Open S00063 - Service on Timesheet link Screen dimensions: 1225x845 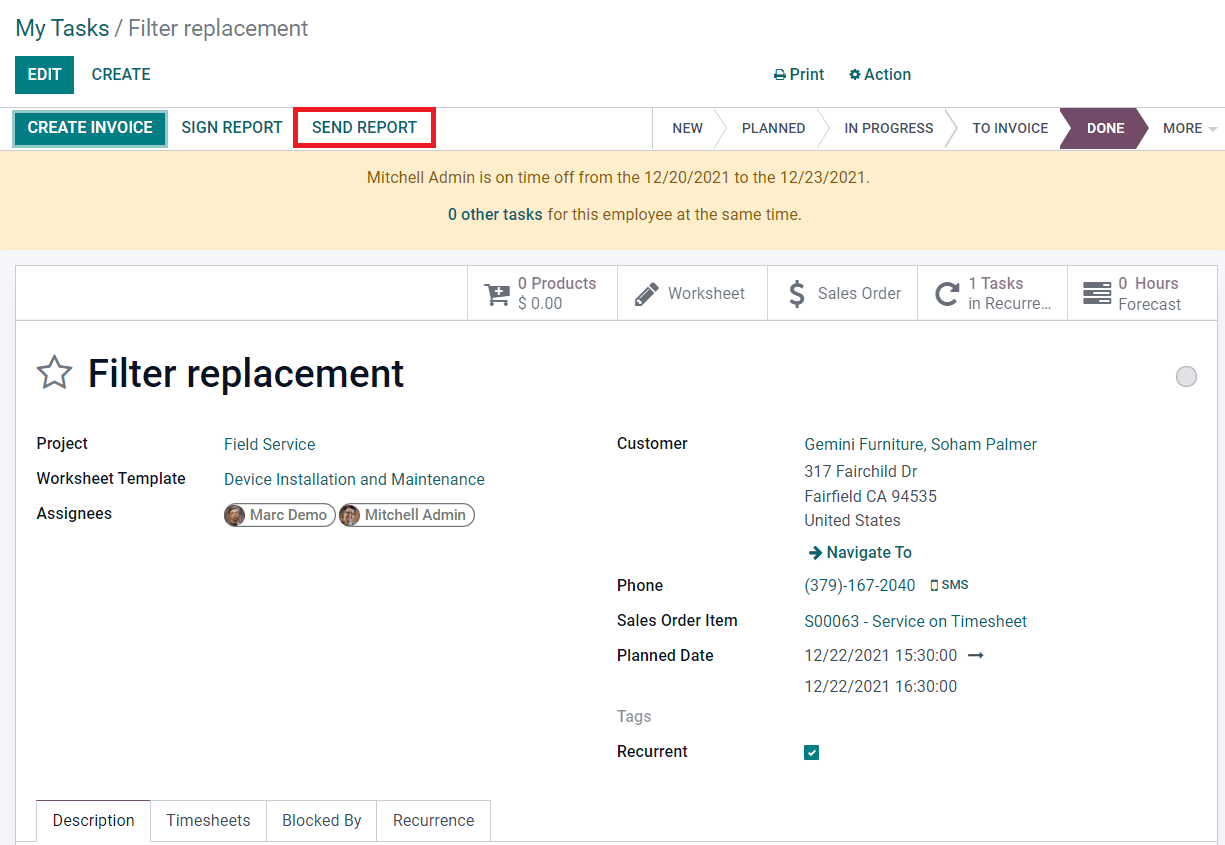[x=915, y=622]
